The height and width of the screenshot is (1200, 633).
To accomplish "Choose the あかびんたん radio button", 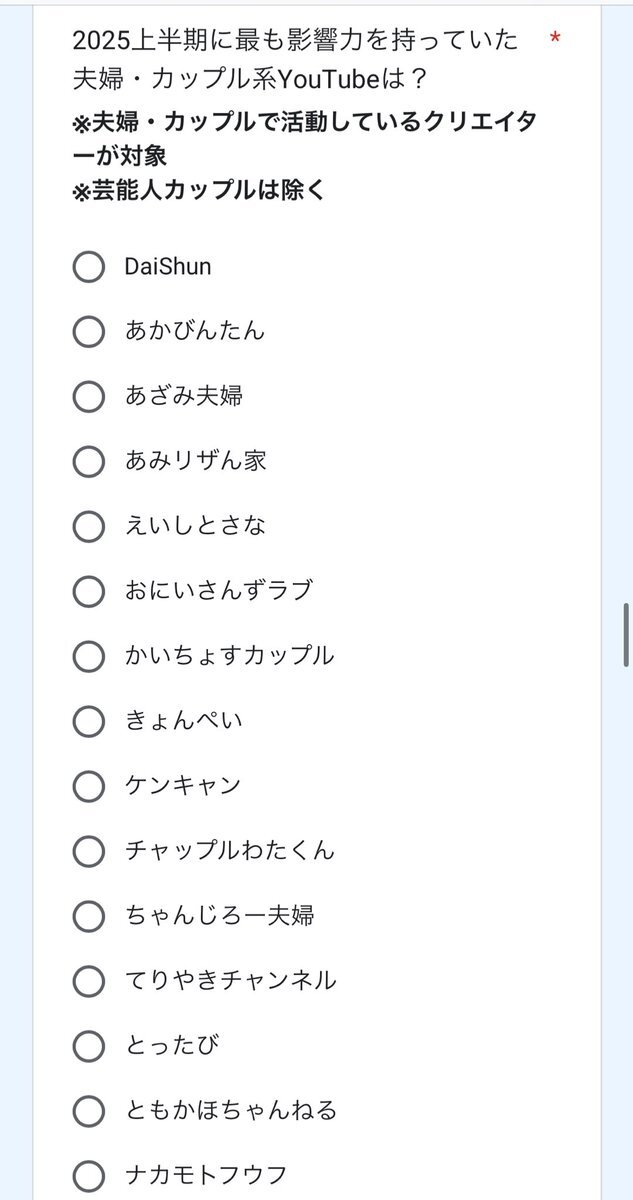I will click(89, 332).
